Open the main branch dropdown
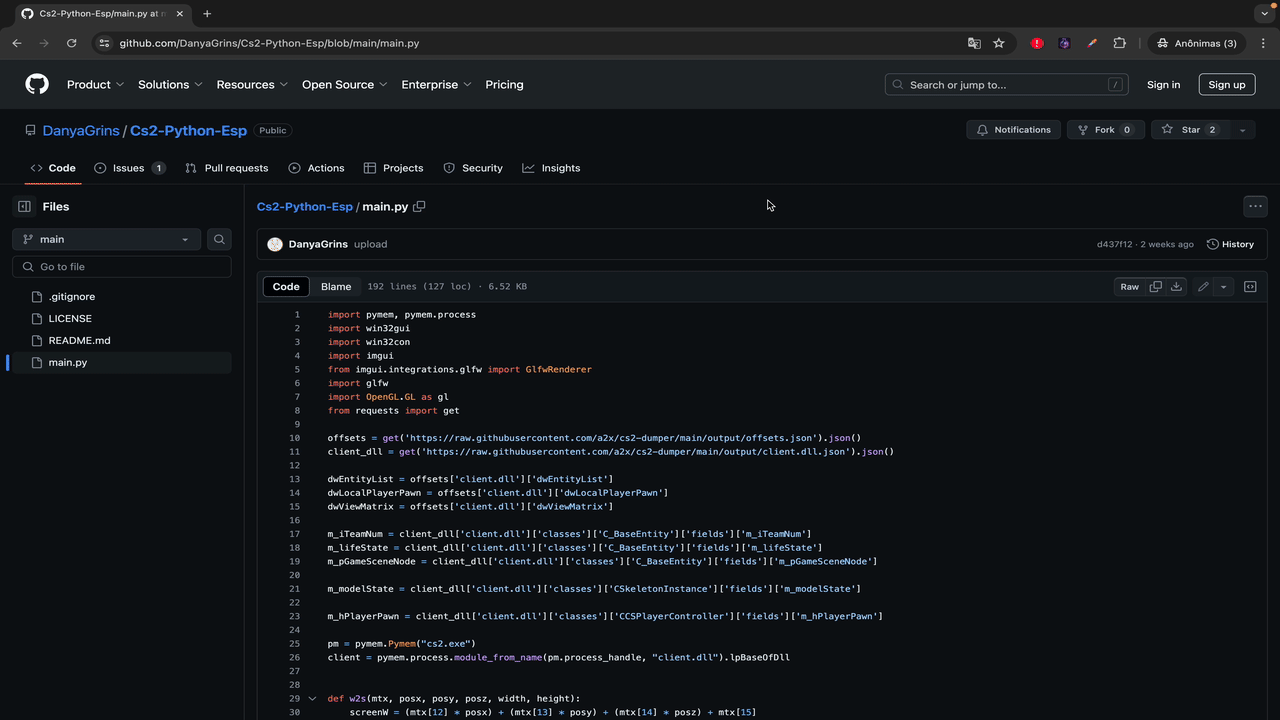1280x720 pixels. (106, 239)
